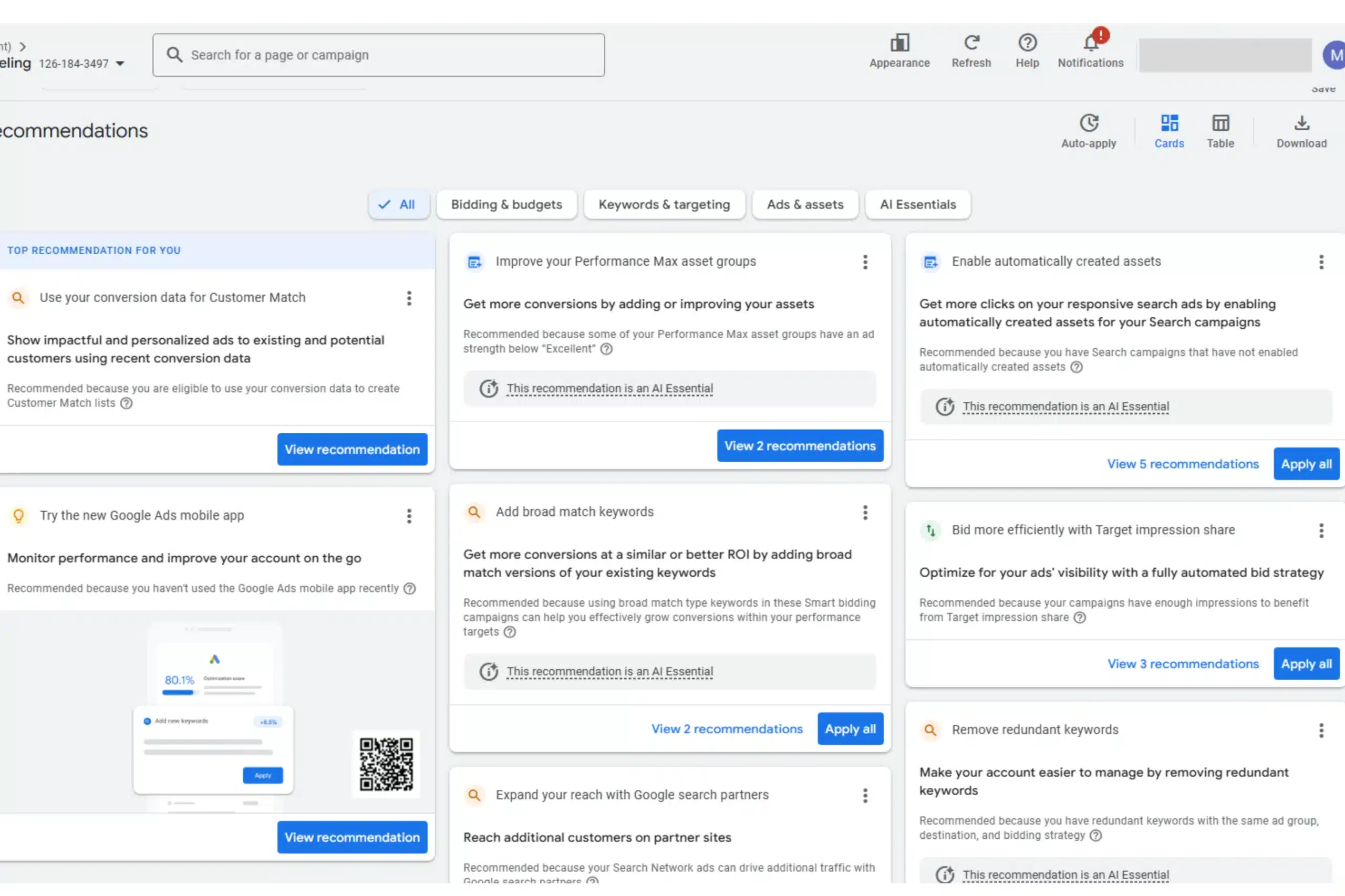Click the magnifier icon on Customer Match card
This screenshot has height=896, width=1345.
click(x=18, y=298)
